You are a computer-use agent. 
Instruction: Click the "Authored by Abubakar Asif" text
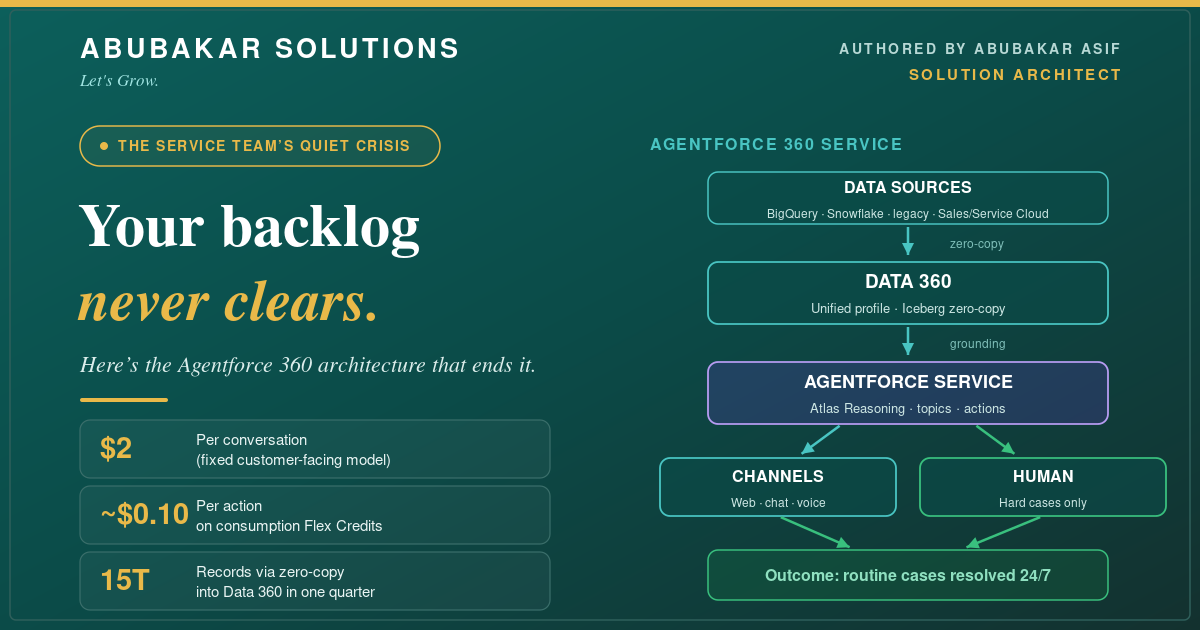[980, 49]
